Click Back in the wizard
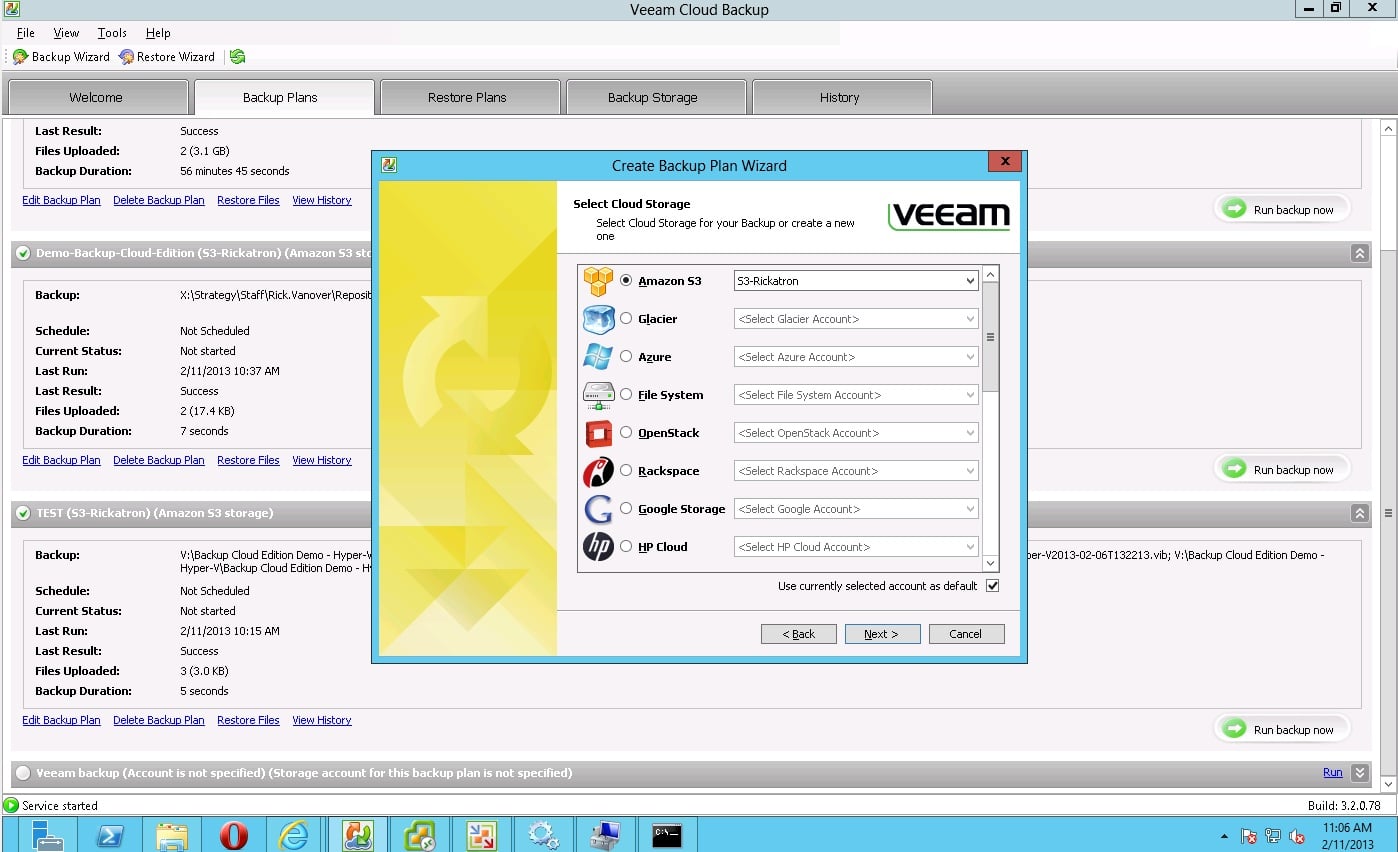 pyautogui.click(x=798, y=634)
